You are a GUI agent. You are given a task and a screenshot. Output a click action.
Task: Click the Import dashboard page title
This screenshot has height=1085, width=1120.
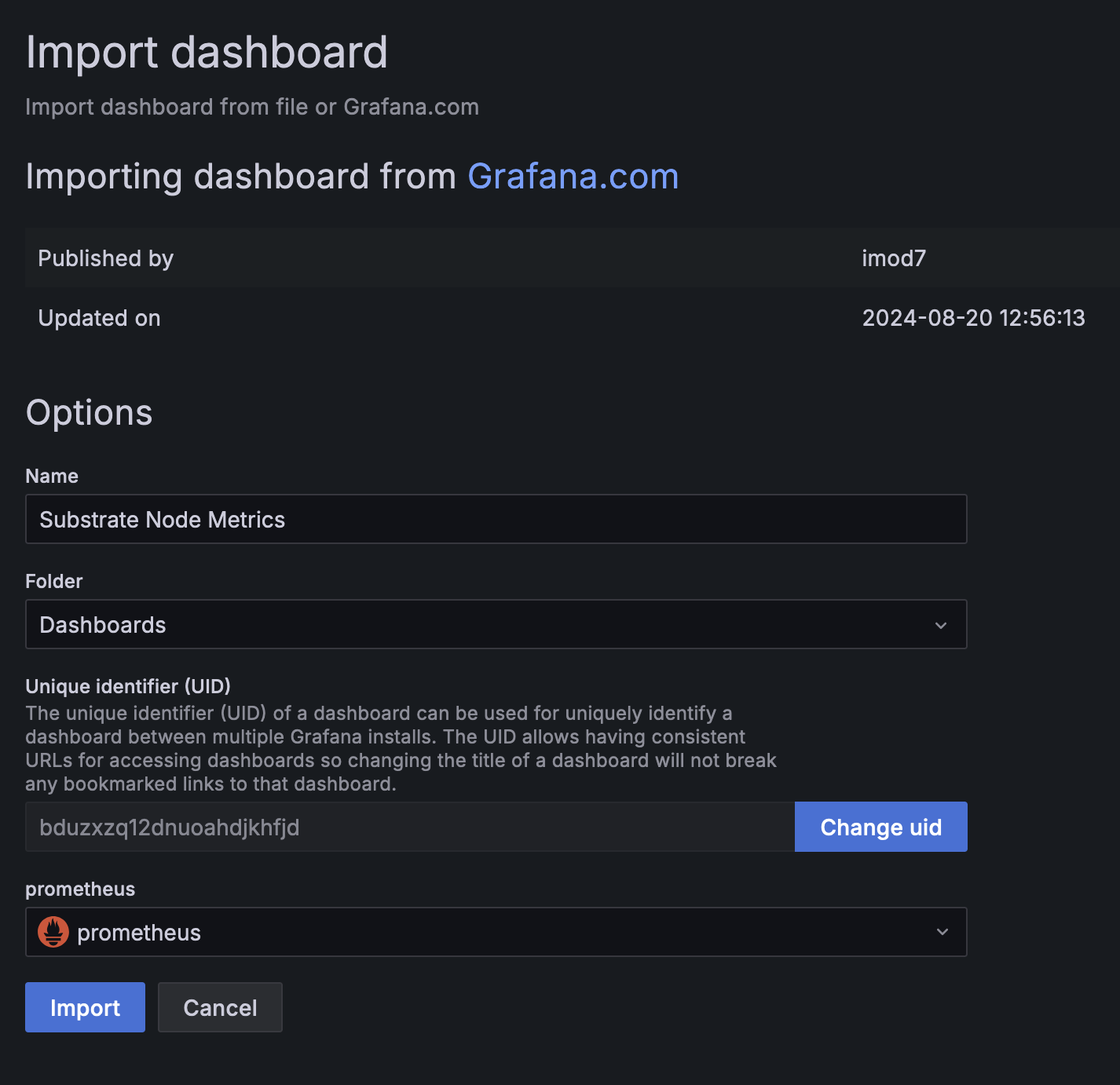[207, 53]
